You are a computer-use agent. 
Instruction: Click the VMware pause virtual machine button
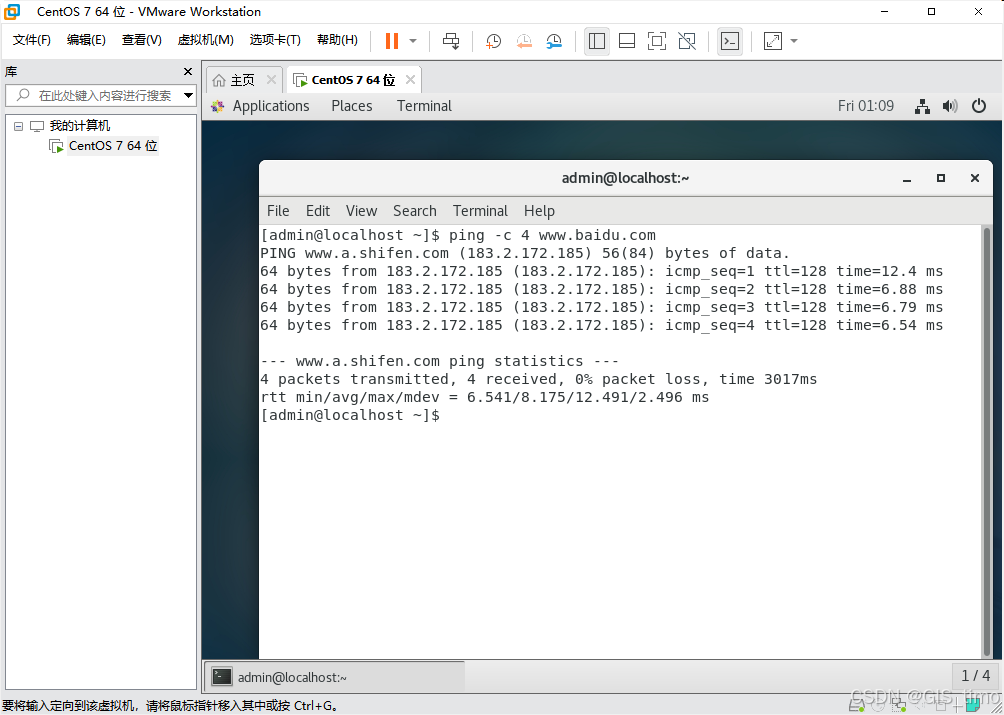point(392,41)
